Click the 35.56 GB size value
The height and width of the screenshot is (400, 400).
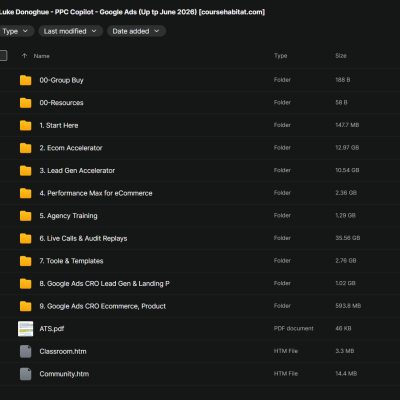[x=348, y=238]
